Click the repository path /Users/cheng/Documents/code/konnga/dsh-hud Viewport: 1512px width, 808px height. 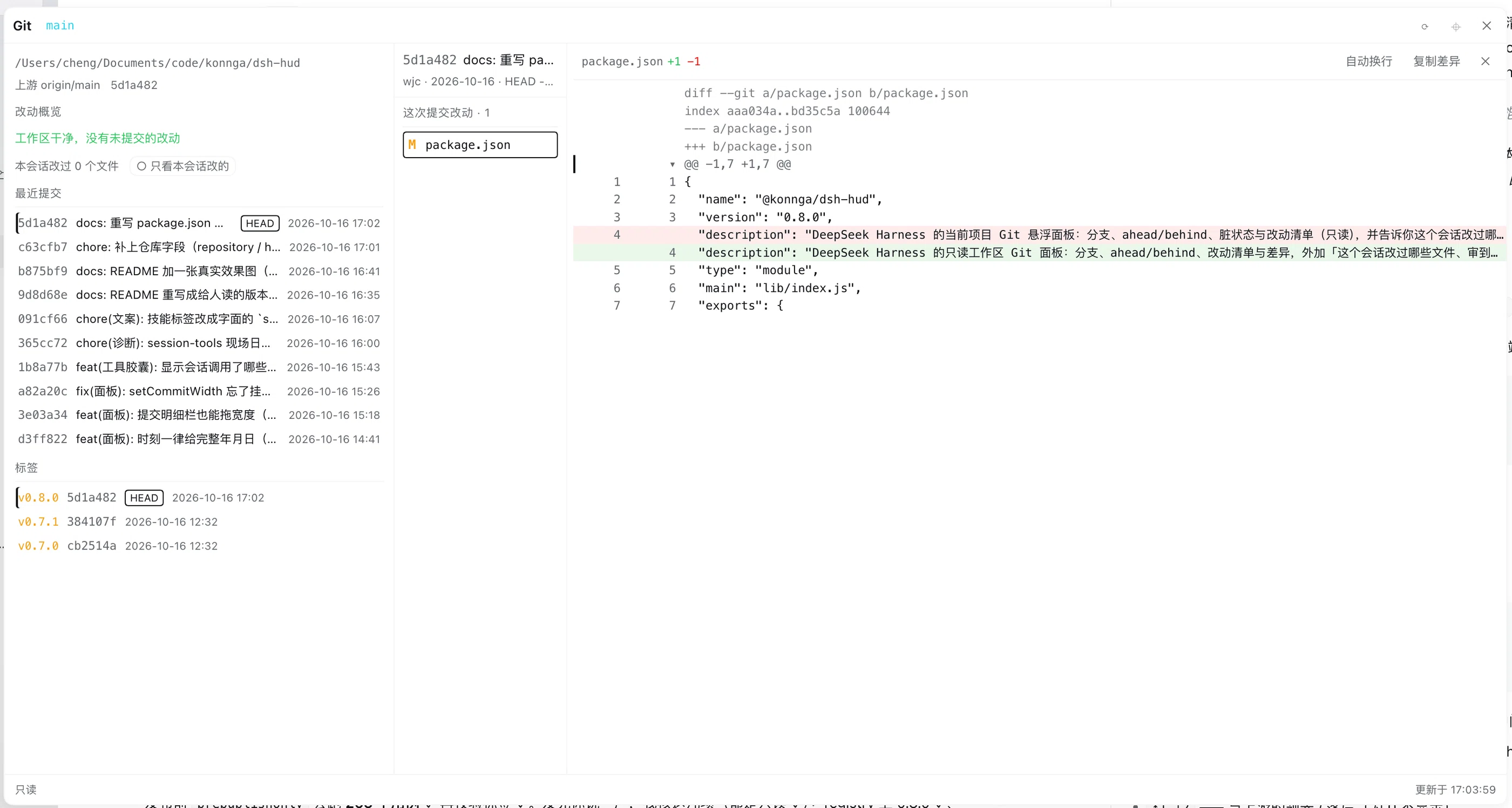click(157, 63)
